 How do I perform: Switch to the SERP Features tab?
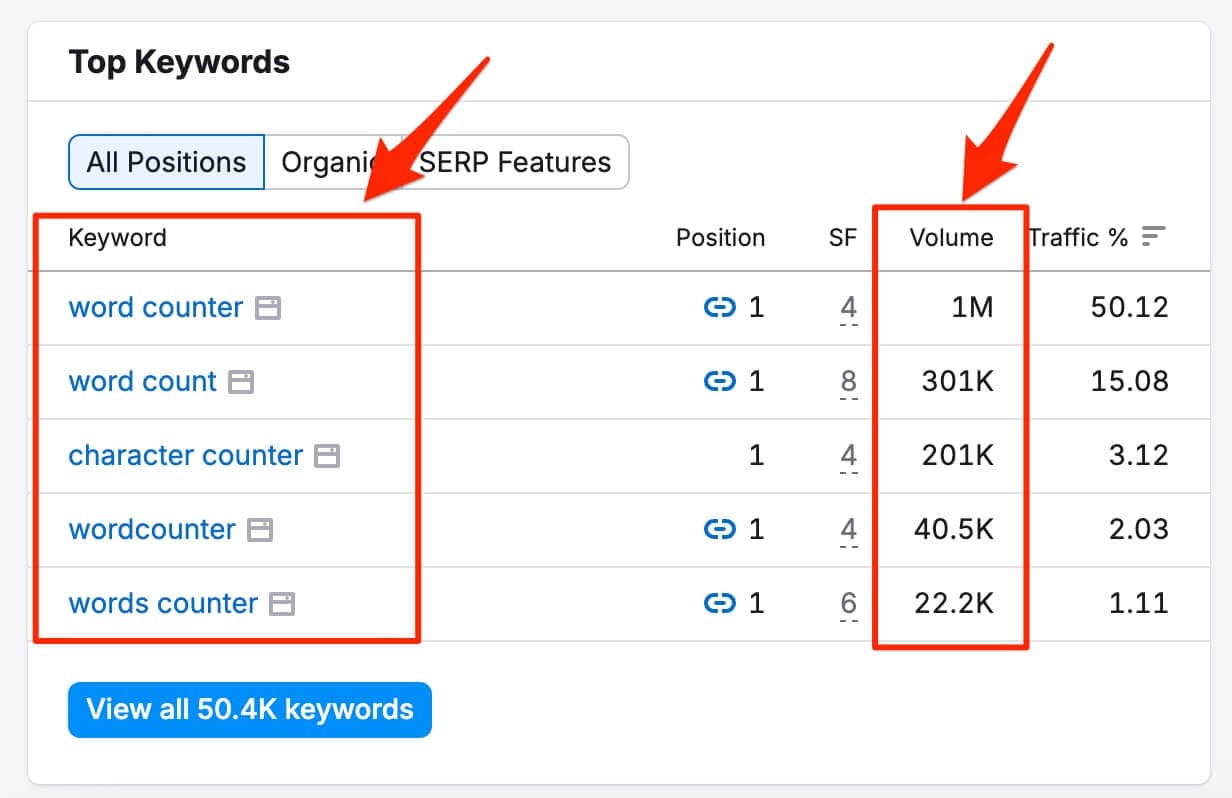tap(516, 162)
